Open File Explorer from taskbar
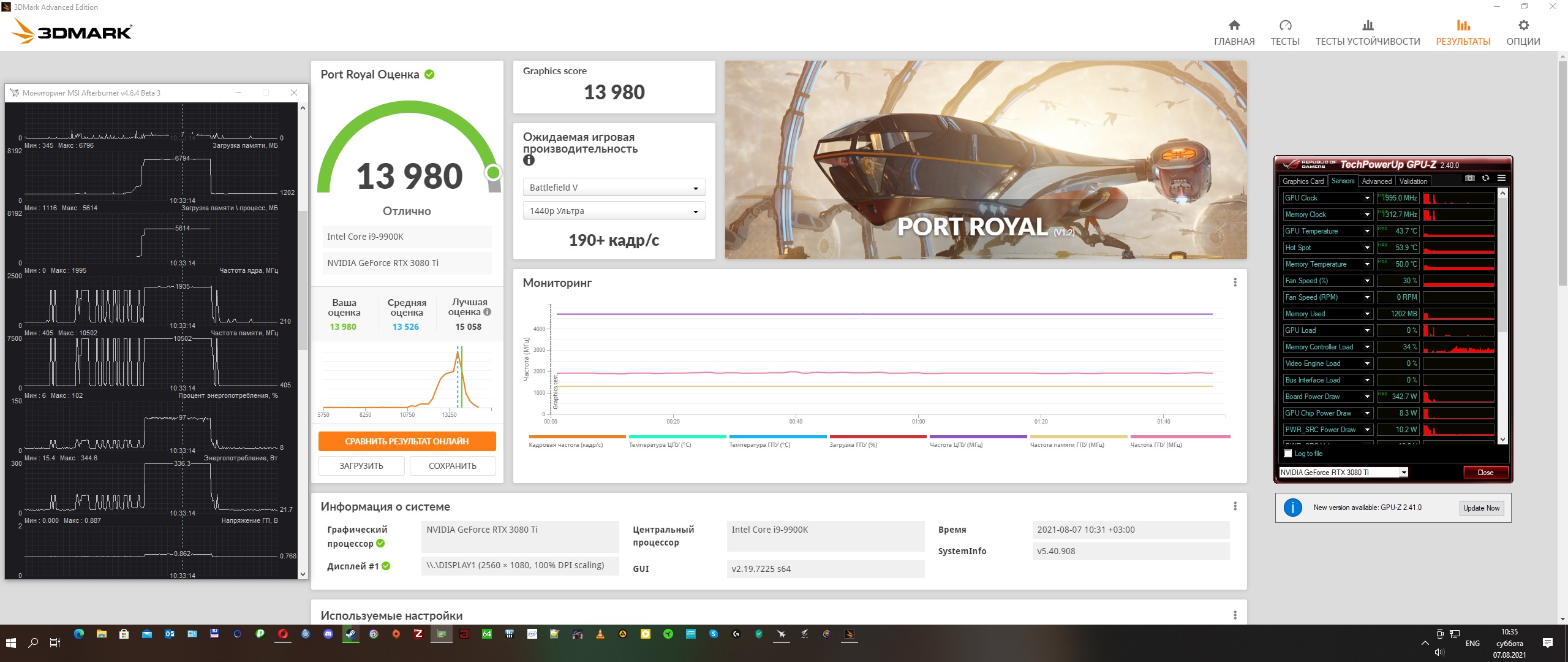1568x662 pixels. tap(102, 634)
